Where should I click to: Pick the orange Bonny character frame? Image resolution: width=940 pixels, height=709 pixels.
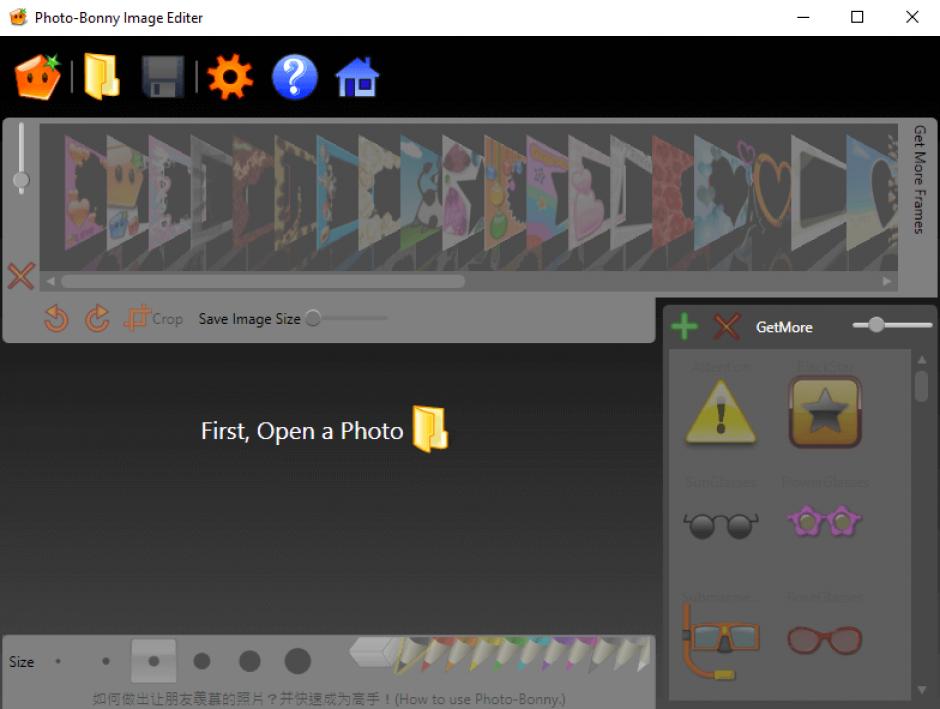[127, 192]
